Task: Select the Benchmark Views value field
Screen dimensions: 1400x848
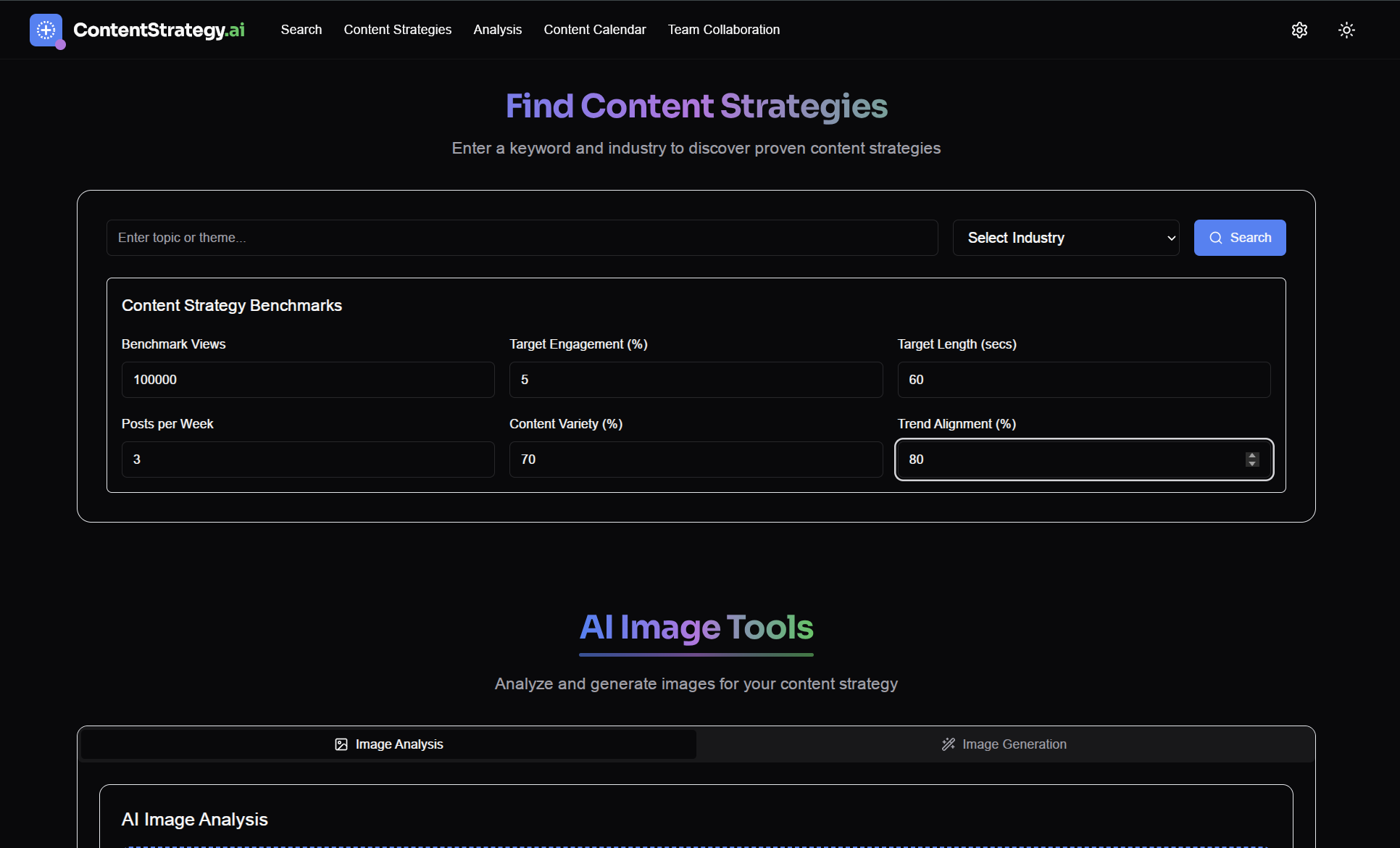Action: click(x=307, y=379)
